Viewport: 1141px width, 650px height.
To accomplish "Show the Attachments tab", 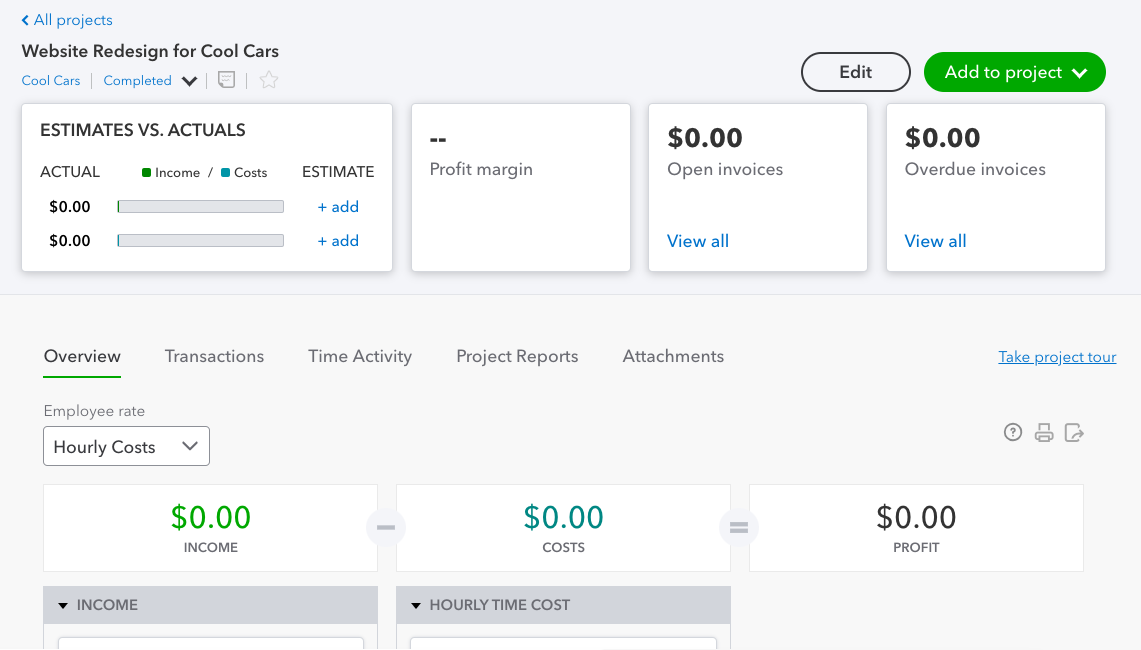I will pyautogui.click(x=673, y=356).
